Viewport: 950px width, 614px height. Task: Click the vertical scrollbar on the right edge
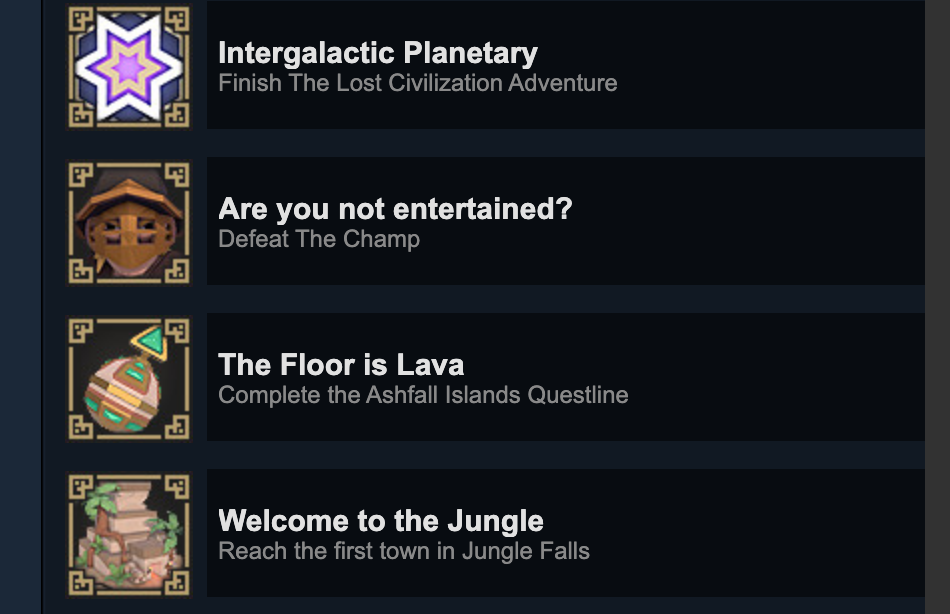[937, 307]
